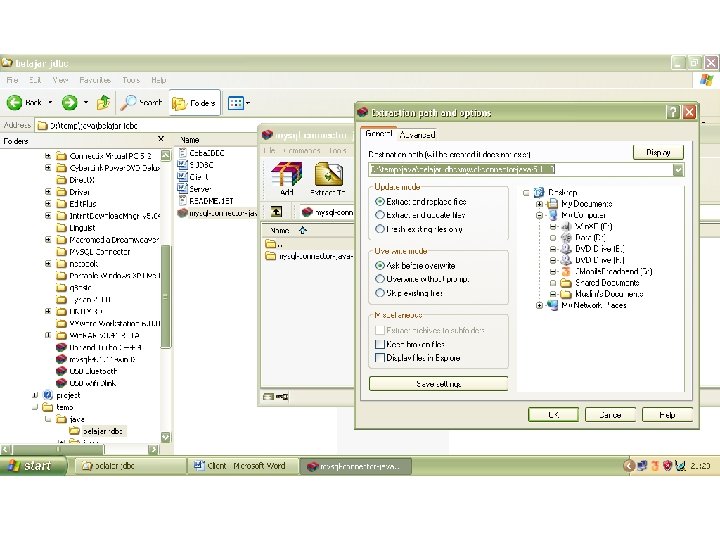
Task: Click the WinRAR up-one-level arrow icon
Action: pyautogui.click(x=276, y=212)
